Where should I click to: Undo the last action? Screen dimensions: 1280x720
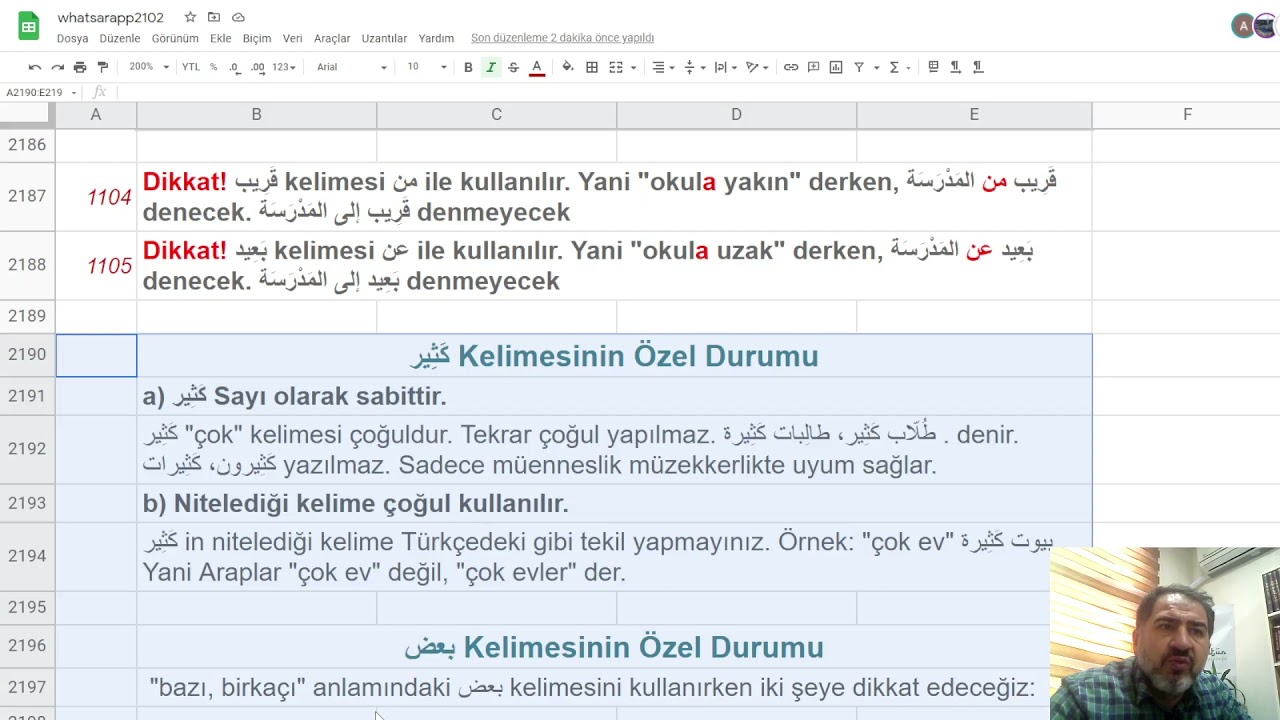click(x=35, y=67)
